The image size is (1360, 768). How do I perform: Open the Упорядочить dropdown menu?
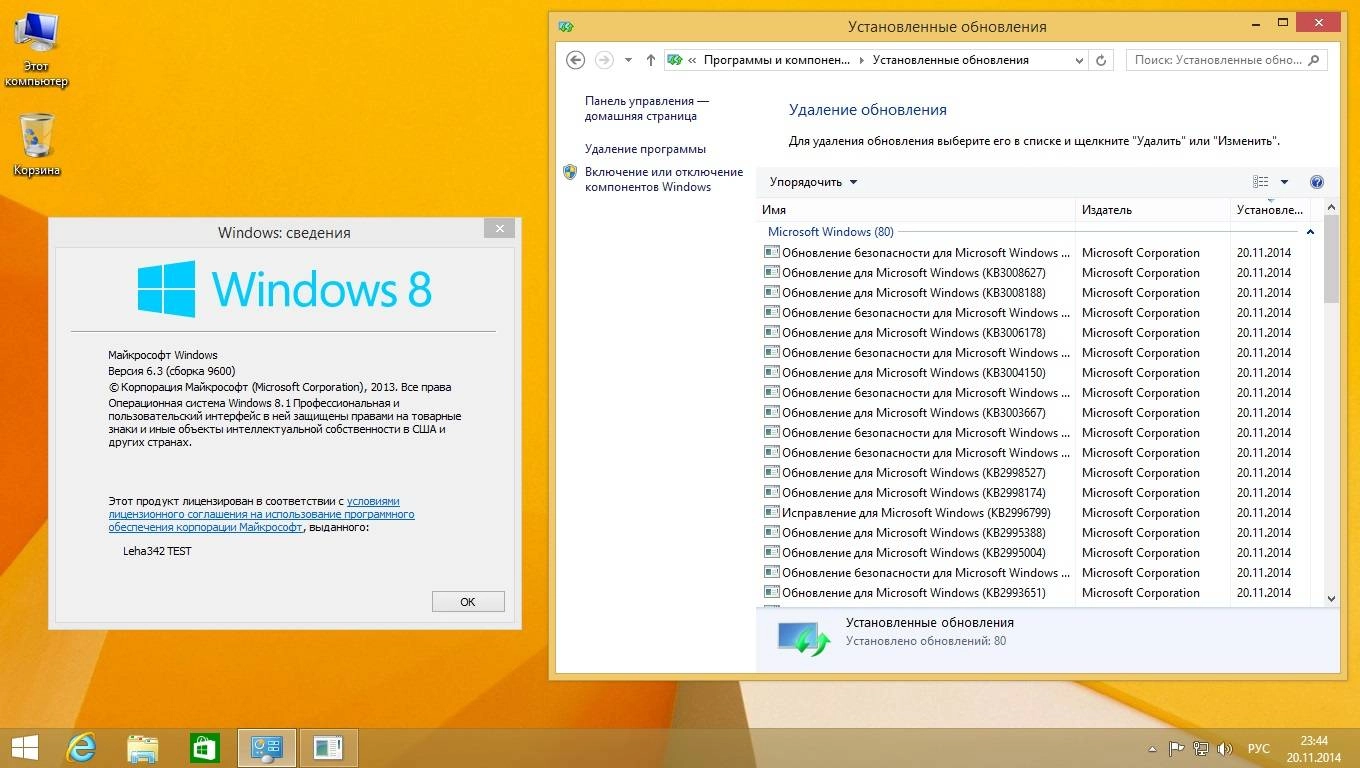(x=813, y=182)
